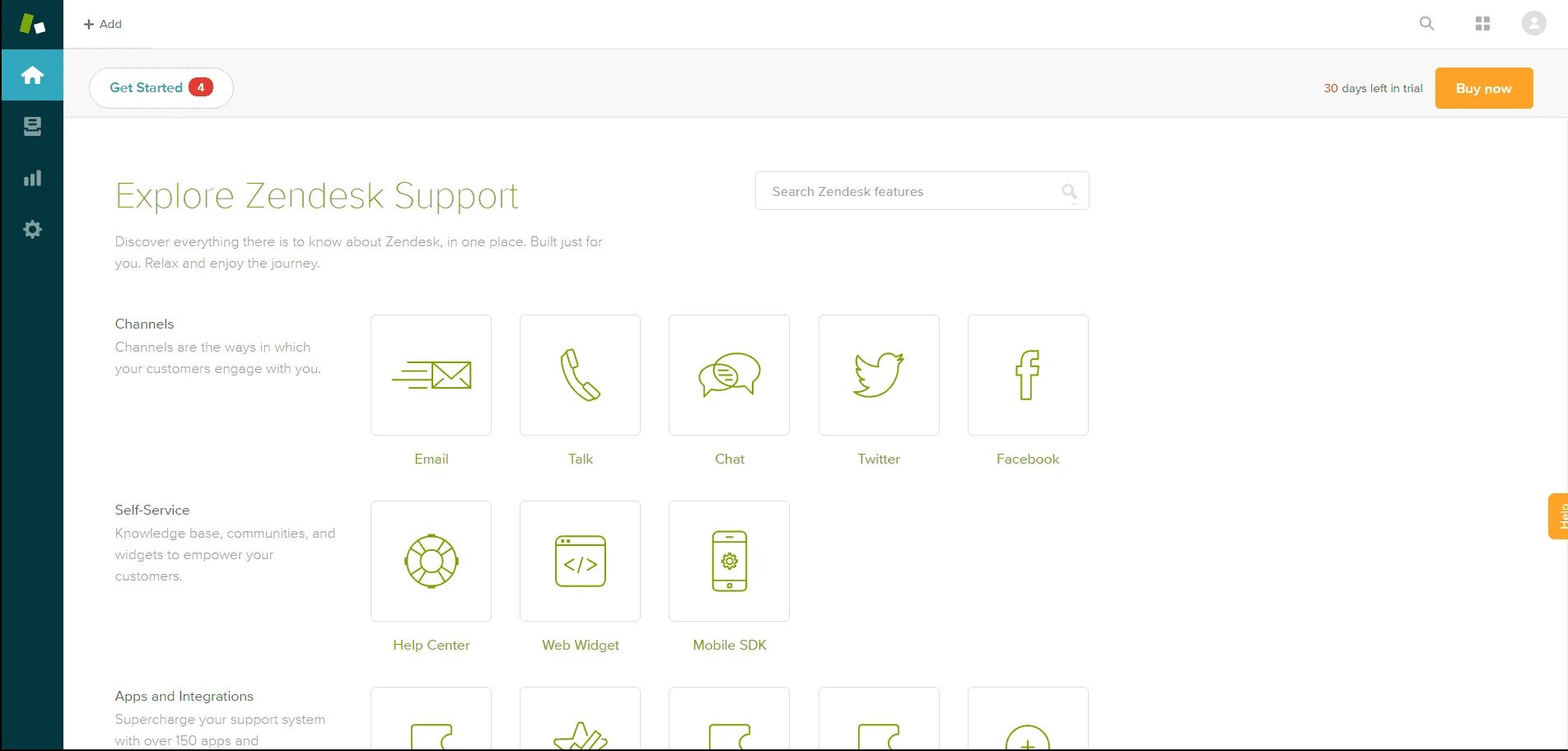Open the Facebook channel tile
The width and height of the screenshot is (1568, 751).
pos(1028,375)
